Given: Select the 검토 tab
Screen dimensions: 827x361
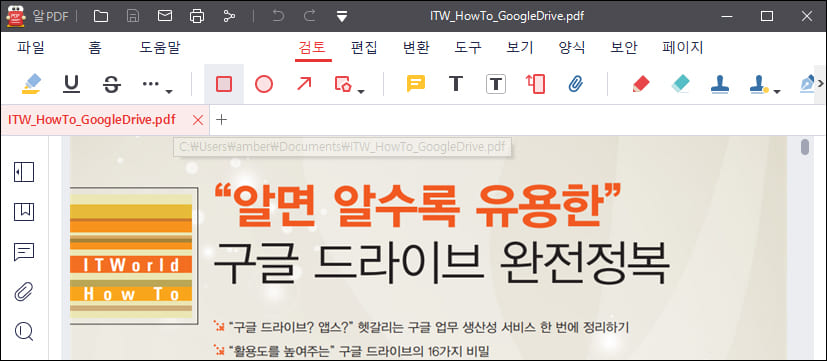Looking at the screenshot, I should [312, 48].
